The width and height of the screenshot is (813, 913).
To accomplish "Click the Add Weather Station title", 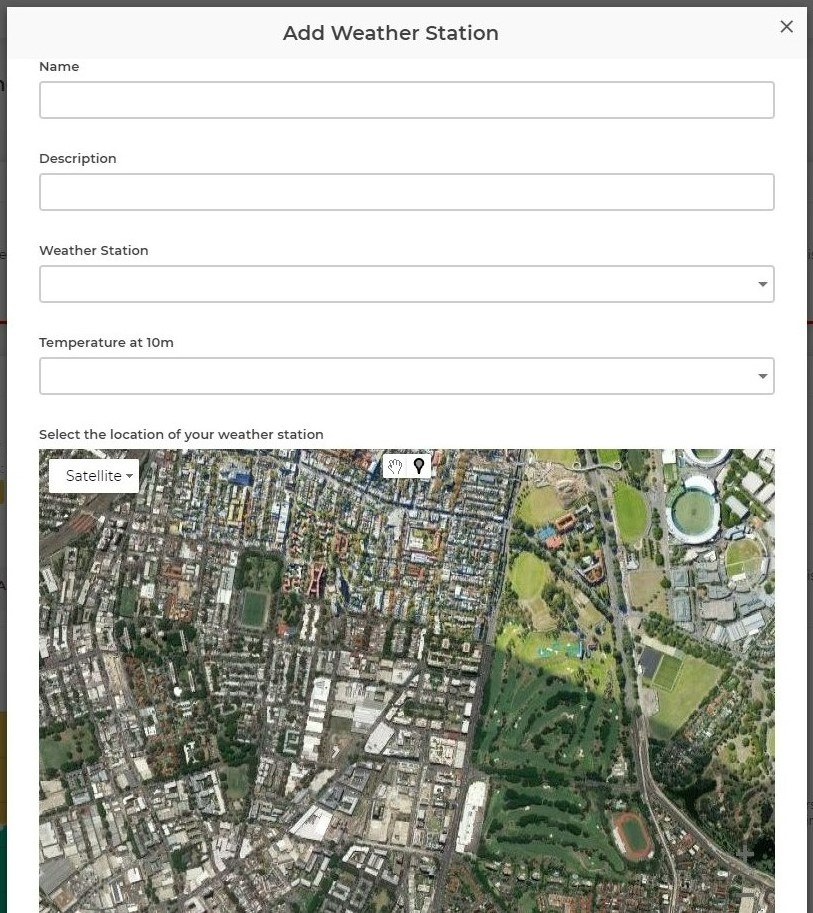I will 390,33.
